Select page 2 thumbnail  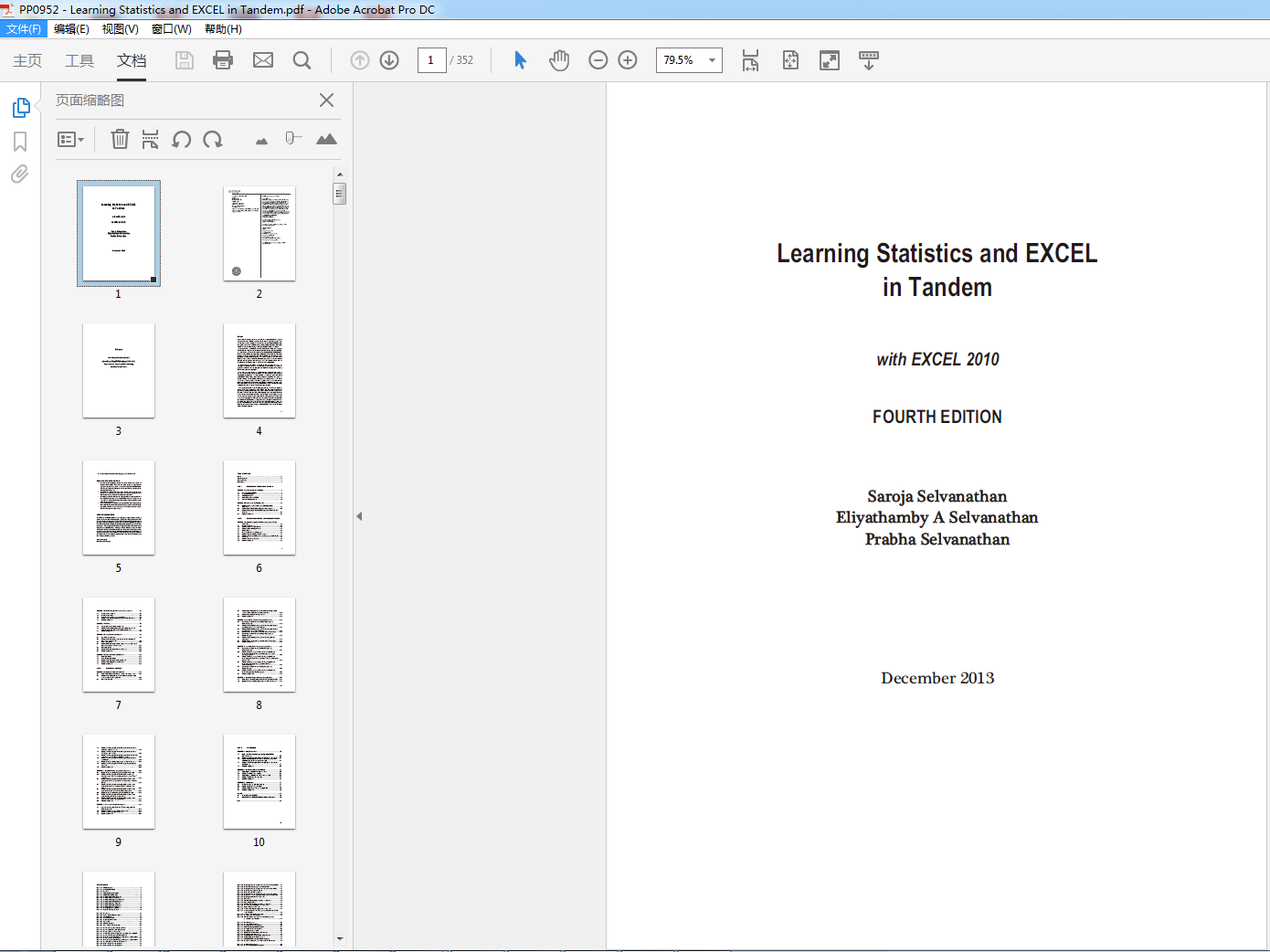click(x=259, y=234)
